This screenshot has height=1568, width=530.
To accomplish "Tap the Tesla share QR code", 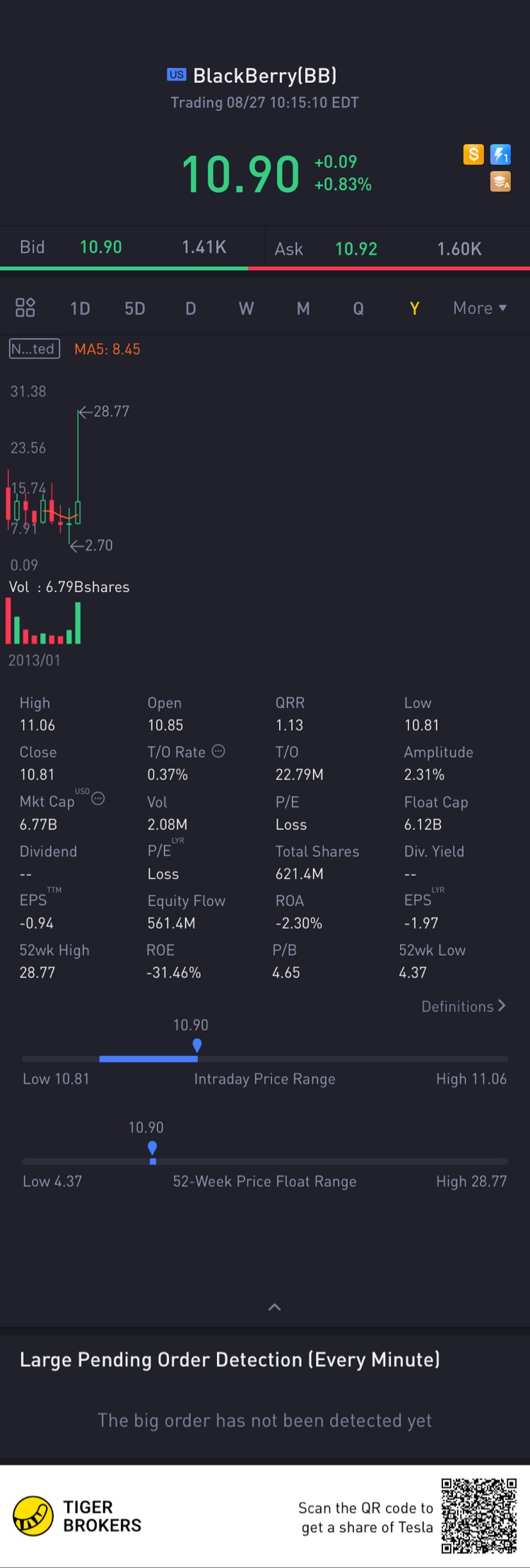I will coord(478,1515).
